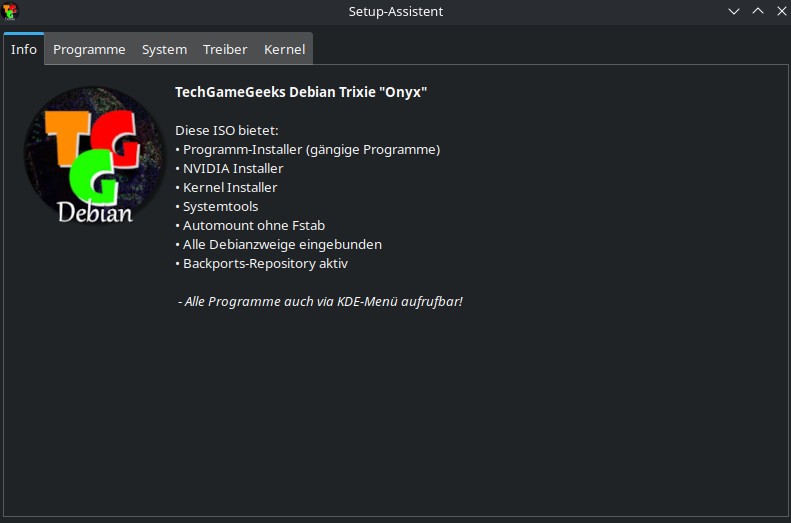The height and width of the screenshot is (523, 791).
Task: Close the Setup-Assistent window
Action: click(x=781, y=11)
